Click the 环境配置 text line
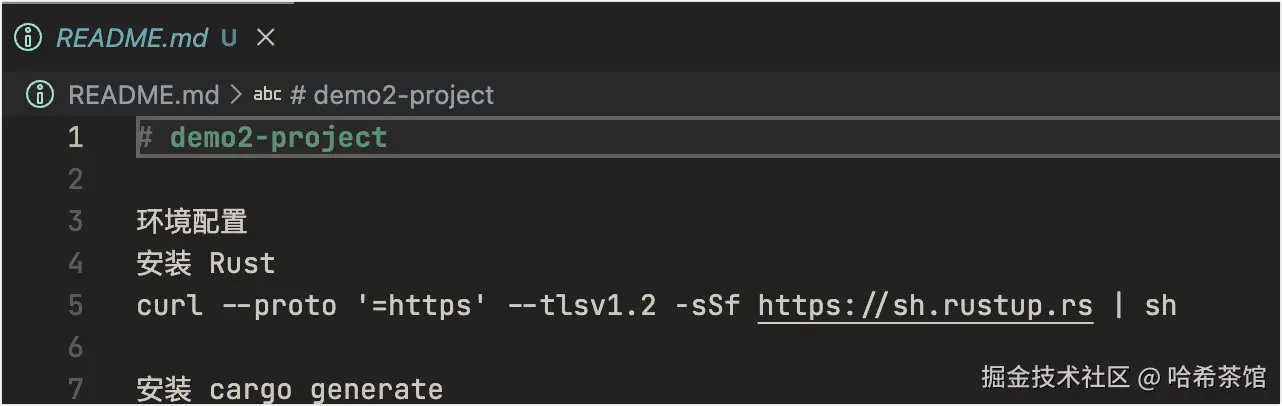 [192, 221]
